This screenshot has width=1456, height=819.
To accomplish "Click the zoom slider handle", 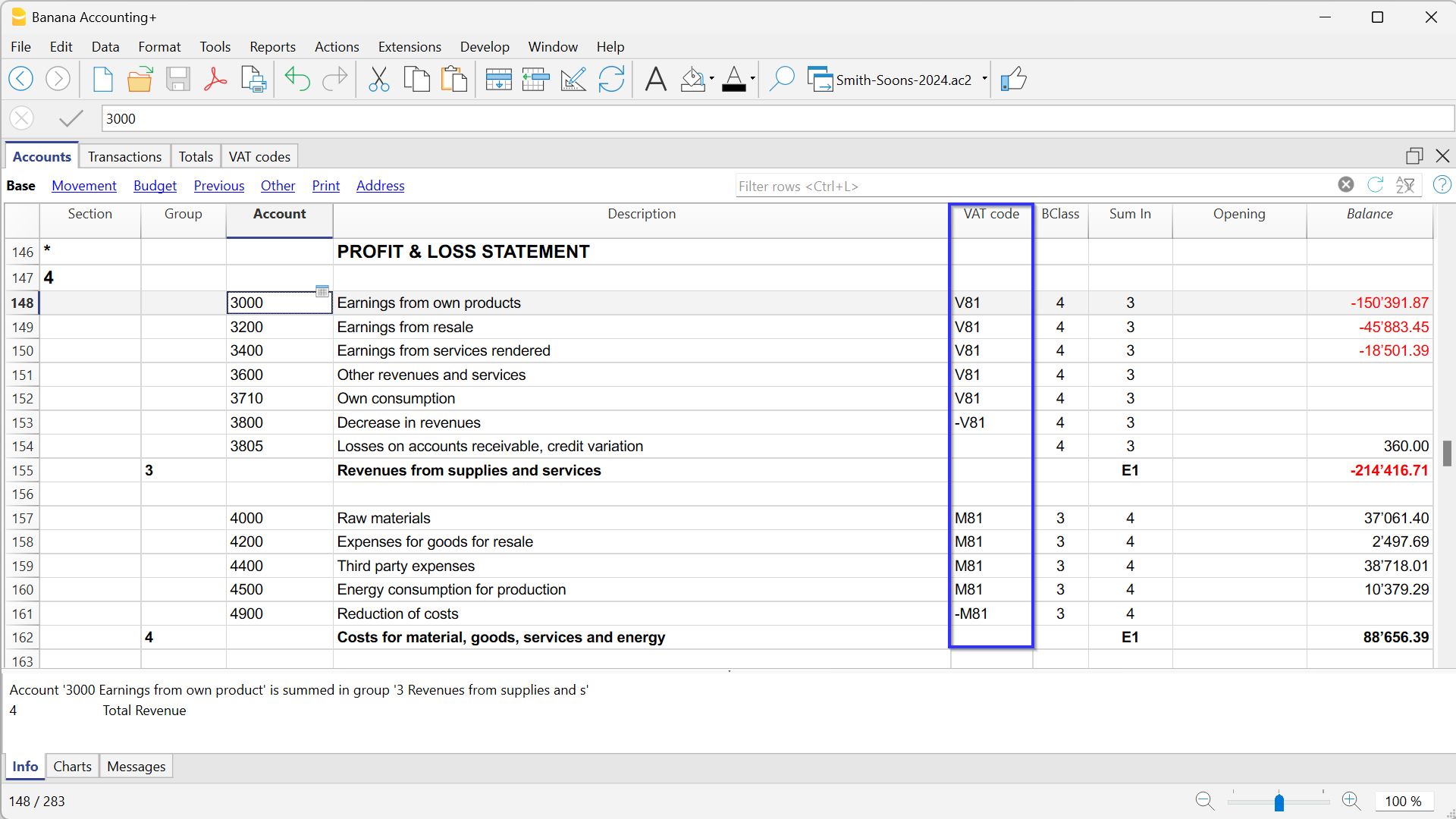I will pyautogui.click(x=1279, y=802).
